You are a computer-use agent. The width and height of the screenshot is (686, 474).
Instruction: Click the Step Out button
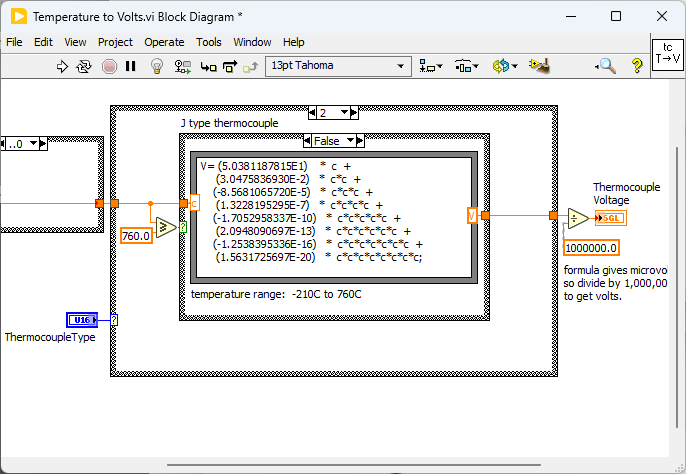tap(251, 67)
